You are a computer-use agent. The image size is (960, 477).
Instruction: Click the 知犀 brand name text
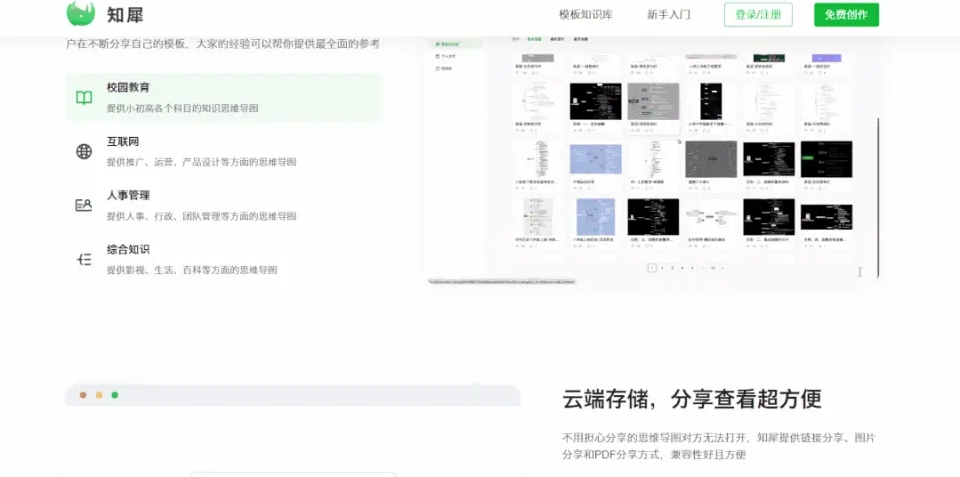125,15
